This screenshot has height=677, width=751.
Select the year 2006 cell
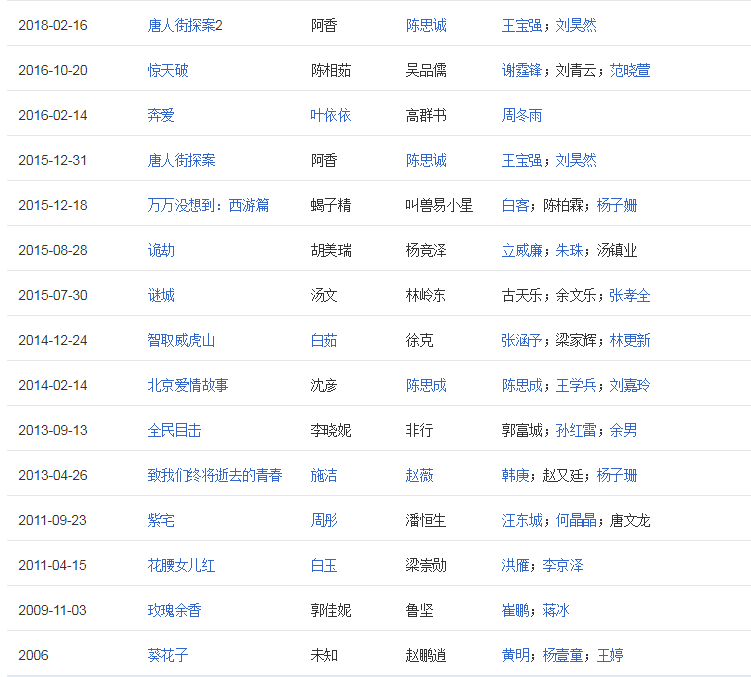pos(34,656)
